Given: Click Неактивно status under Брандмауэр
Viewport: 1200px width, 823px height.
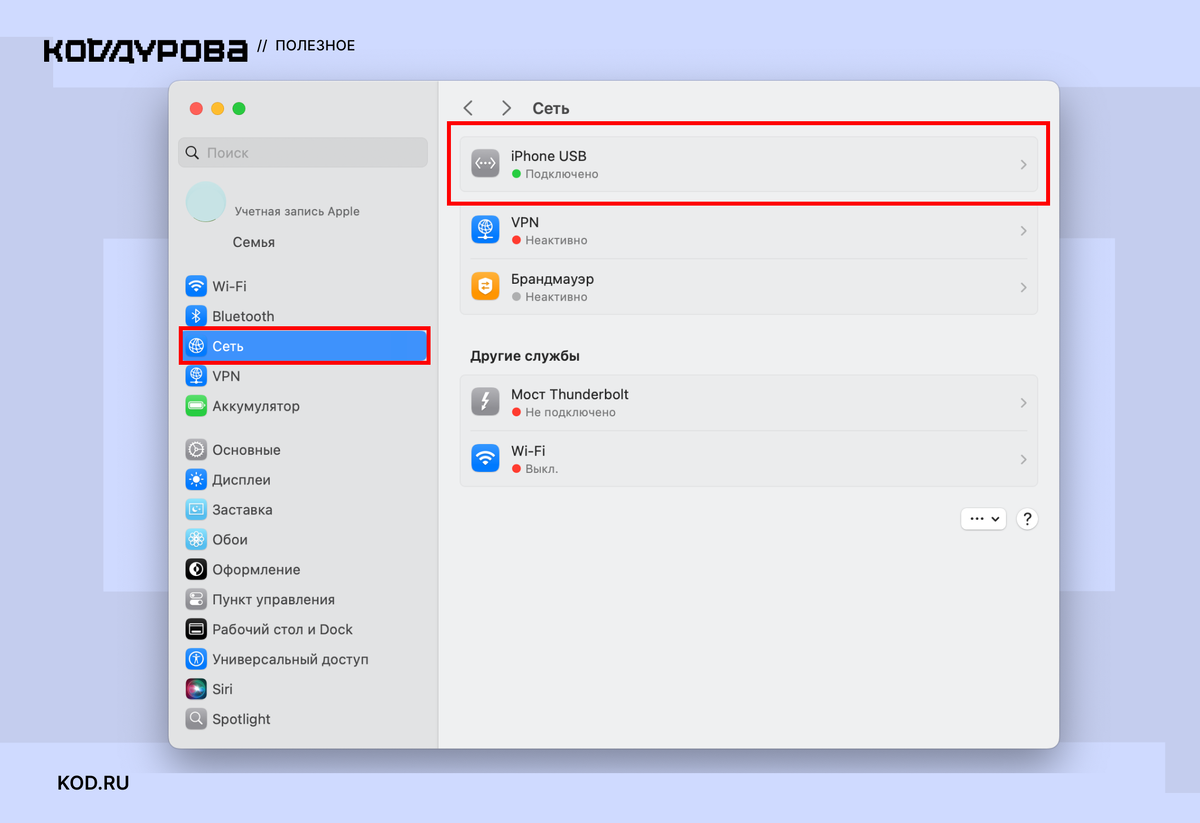Looking at the screenshot, I should (x=556, y=297).
